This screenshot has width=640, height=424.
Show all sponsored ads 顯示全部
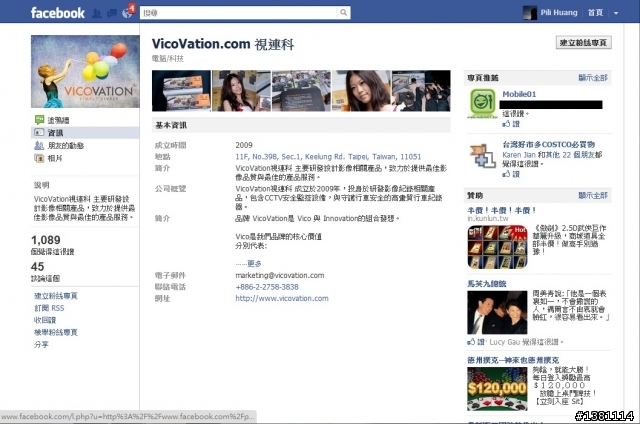(593, 195)
